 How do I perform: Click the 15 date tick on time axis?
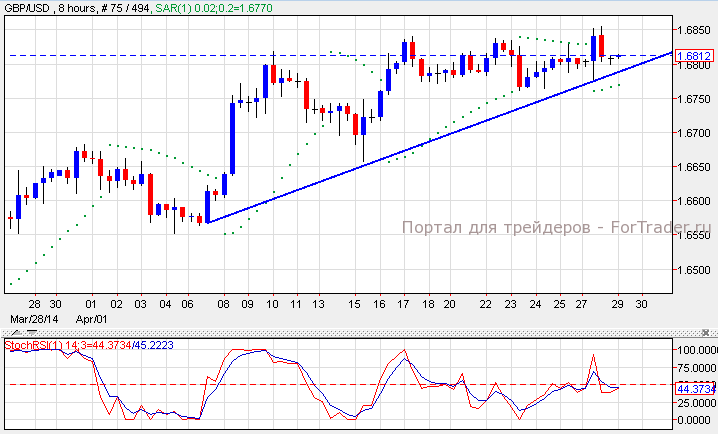[x=354, y=304]
